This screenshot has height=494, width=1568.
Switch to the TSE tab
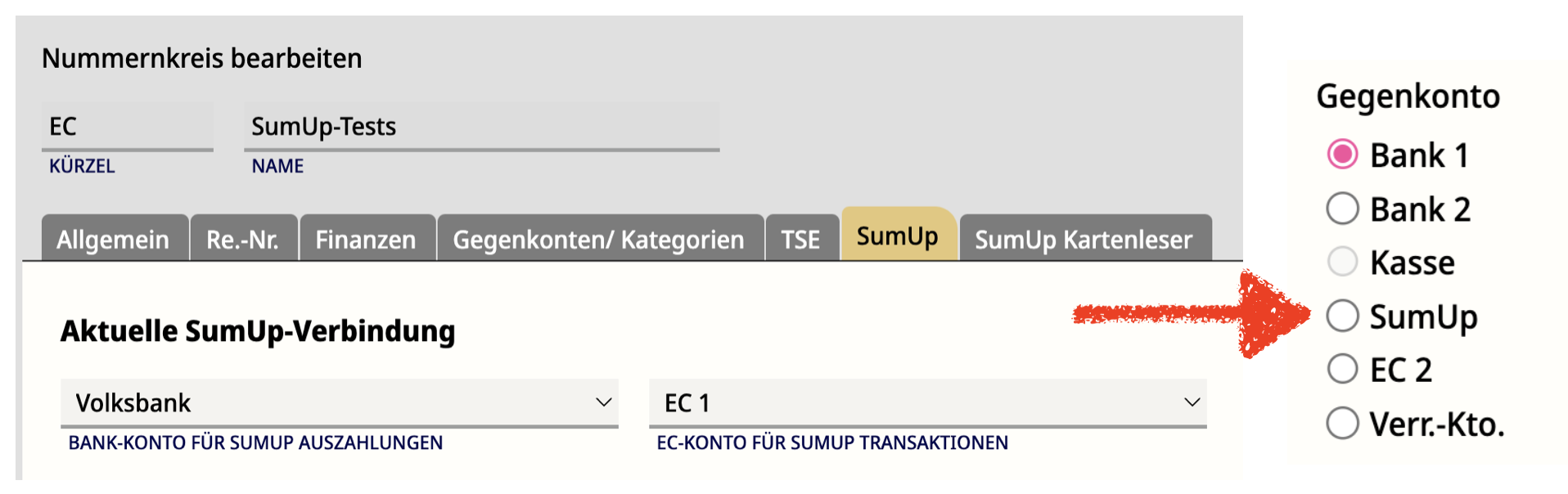pos(800,240)
